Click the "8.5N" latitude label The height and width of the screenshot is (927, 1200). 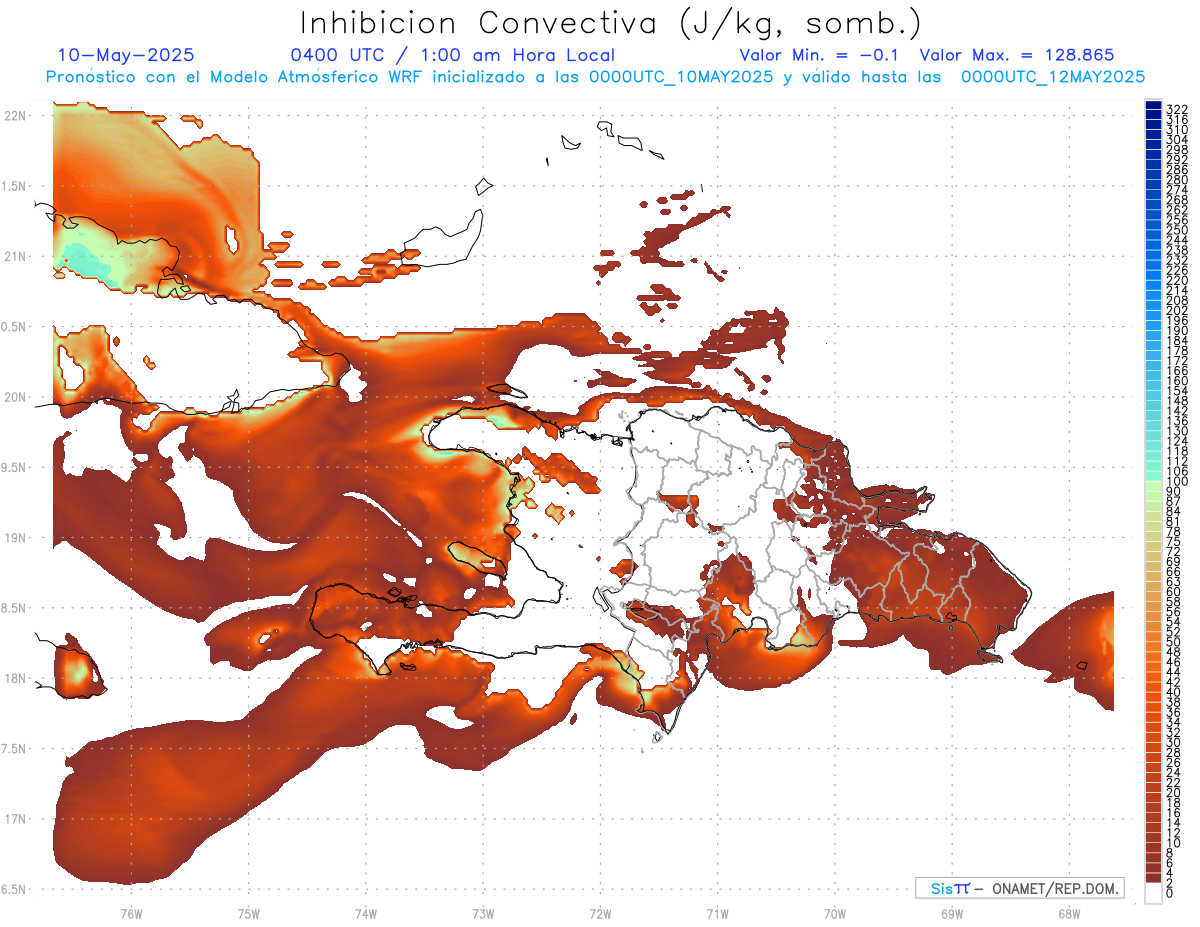click(14, 608)
